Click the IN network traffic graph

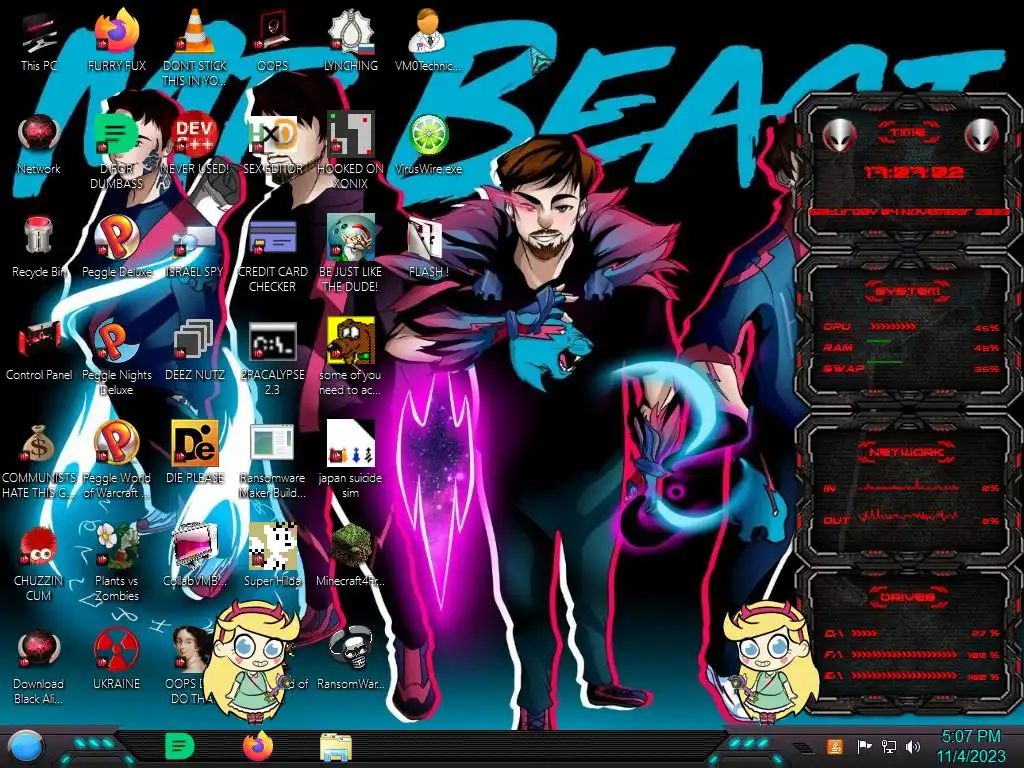[908, 487]
